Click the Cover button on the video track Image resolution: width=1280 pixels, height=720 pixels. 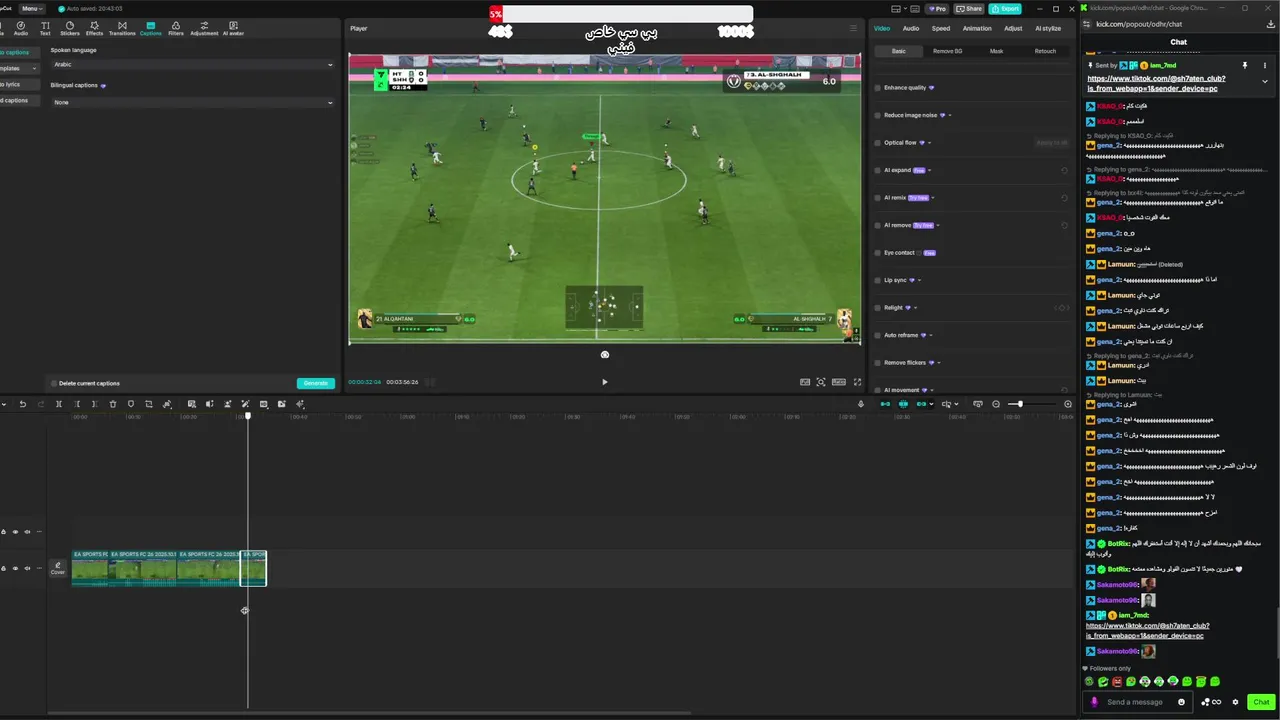point(58,568)
